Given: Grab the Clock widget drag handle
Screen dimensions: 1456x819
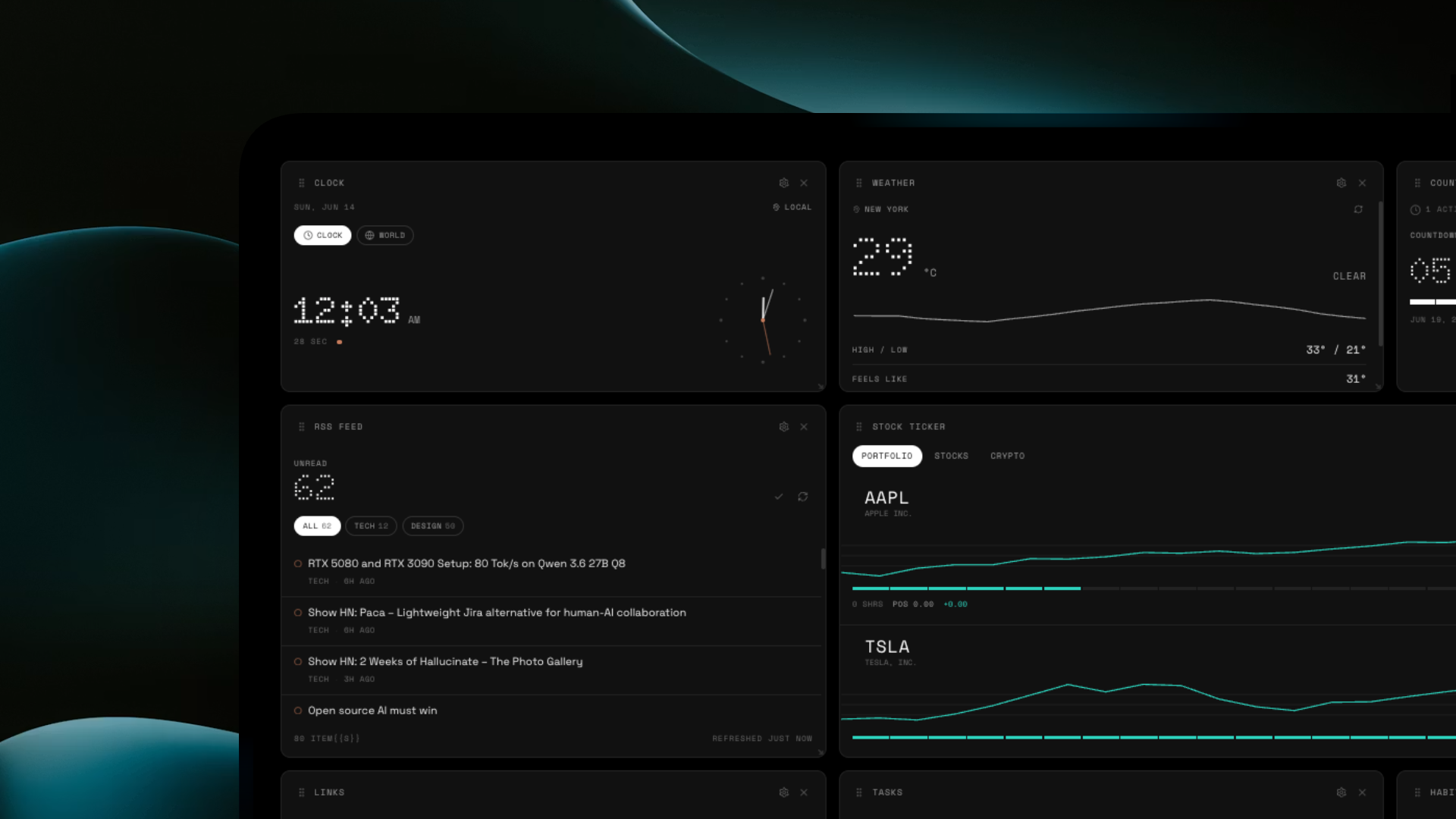Looking at the screenshot, I should coord(302,183).
